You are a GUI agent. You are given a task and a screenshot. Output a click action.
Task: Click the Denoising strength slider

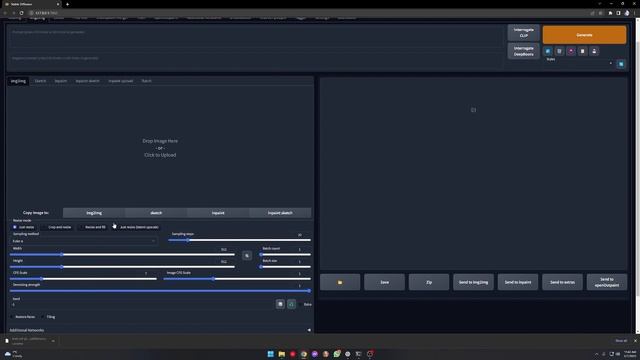pyautogui.click(x=160, y=291)
